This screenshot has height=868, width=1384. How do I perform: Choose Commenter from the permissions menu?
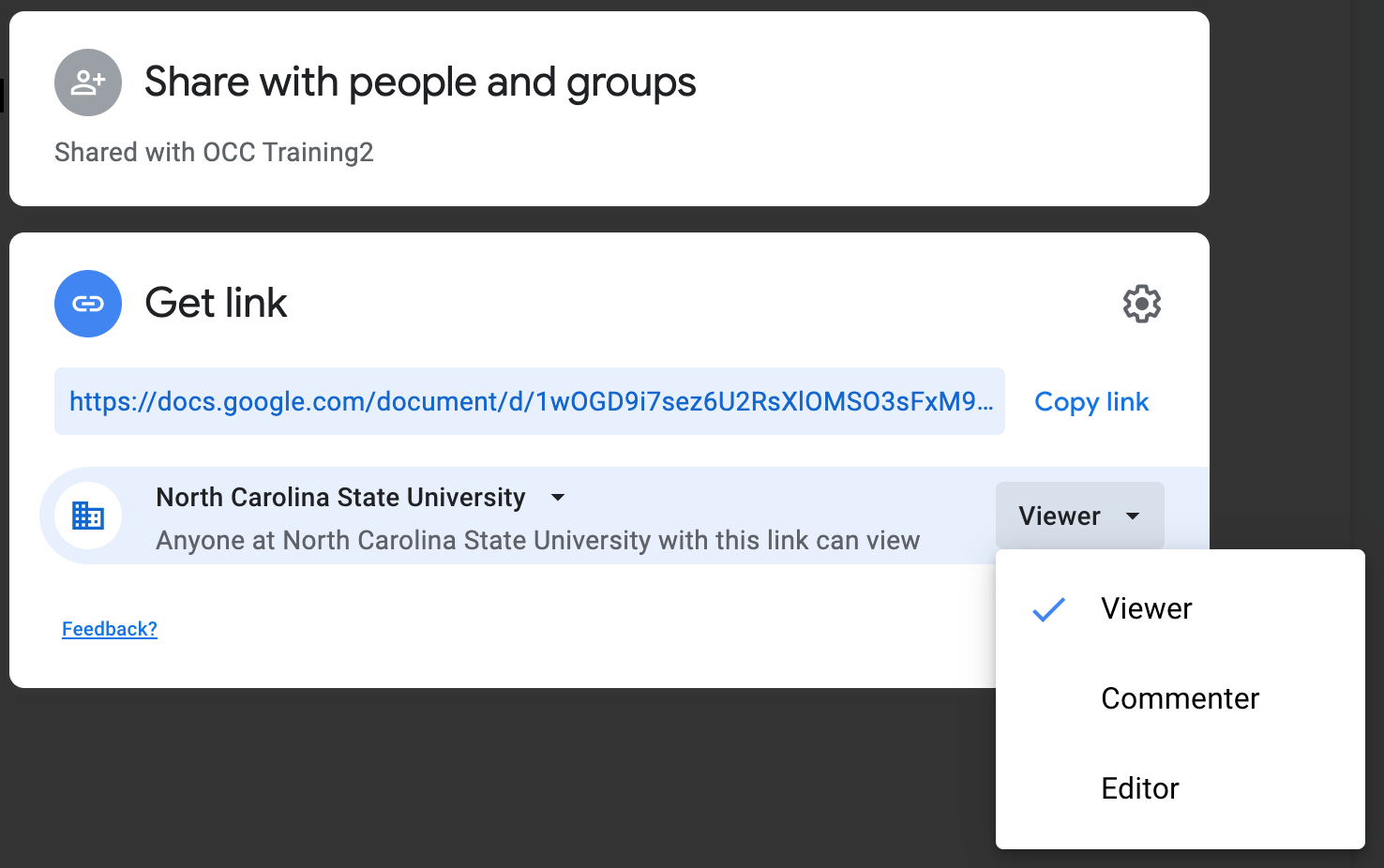pyautogui.click(x=1180, y=699)
